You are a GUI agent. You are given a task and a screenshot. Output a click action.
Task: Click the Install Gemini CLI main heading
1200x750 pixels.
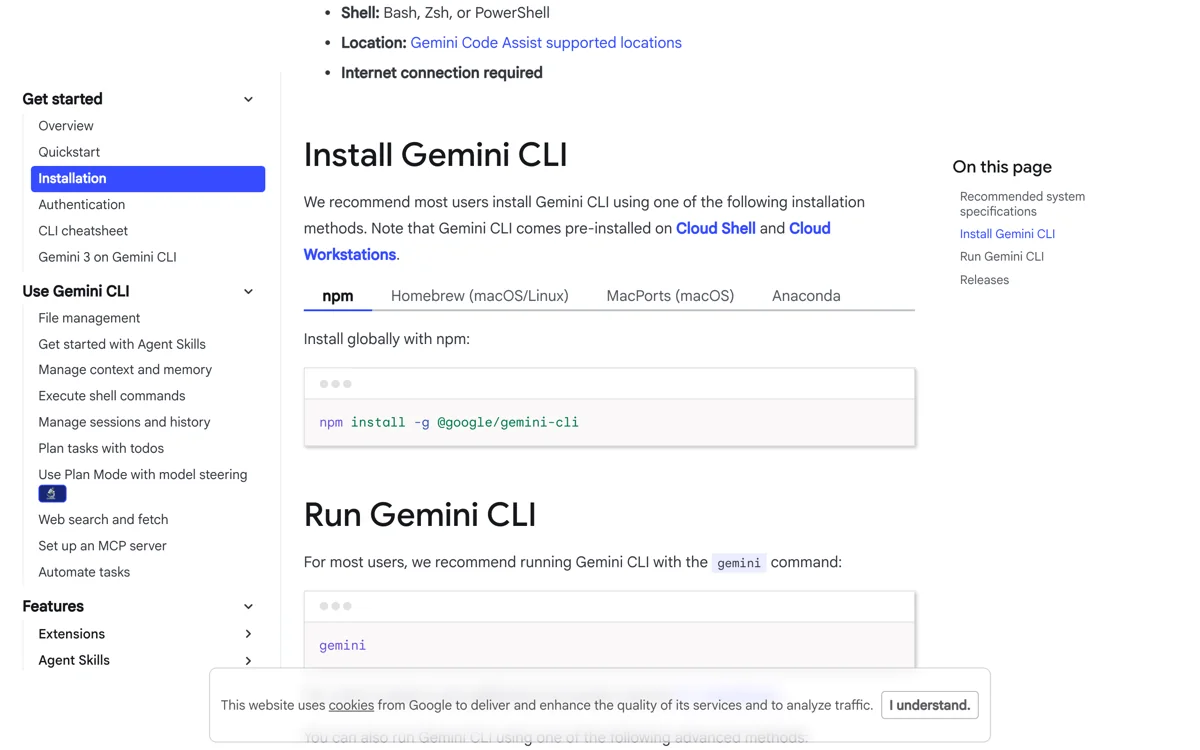(436, 155)
